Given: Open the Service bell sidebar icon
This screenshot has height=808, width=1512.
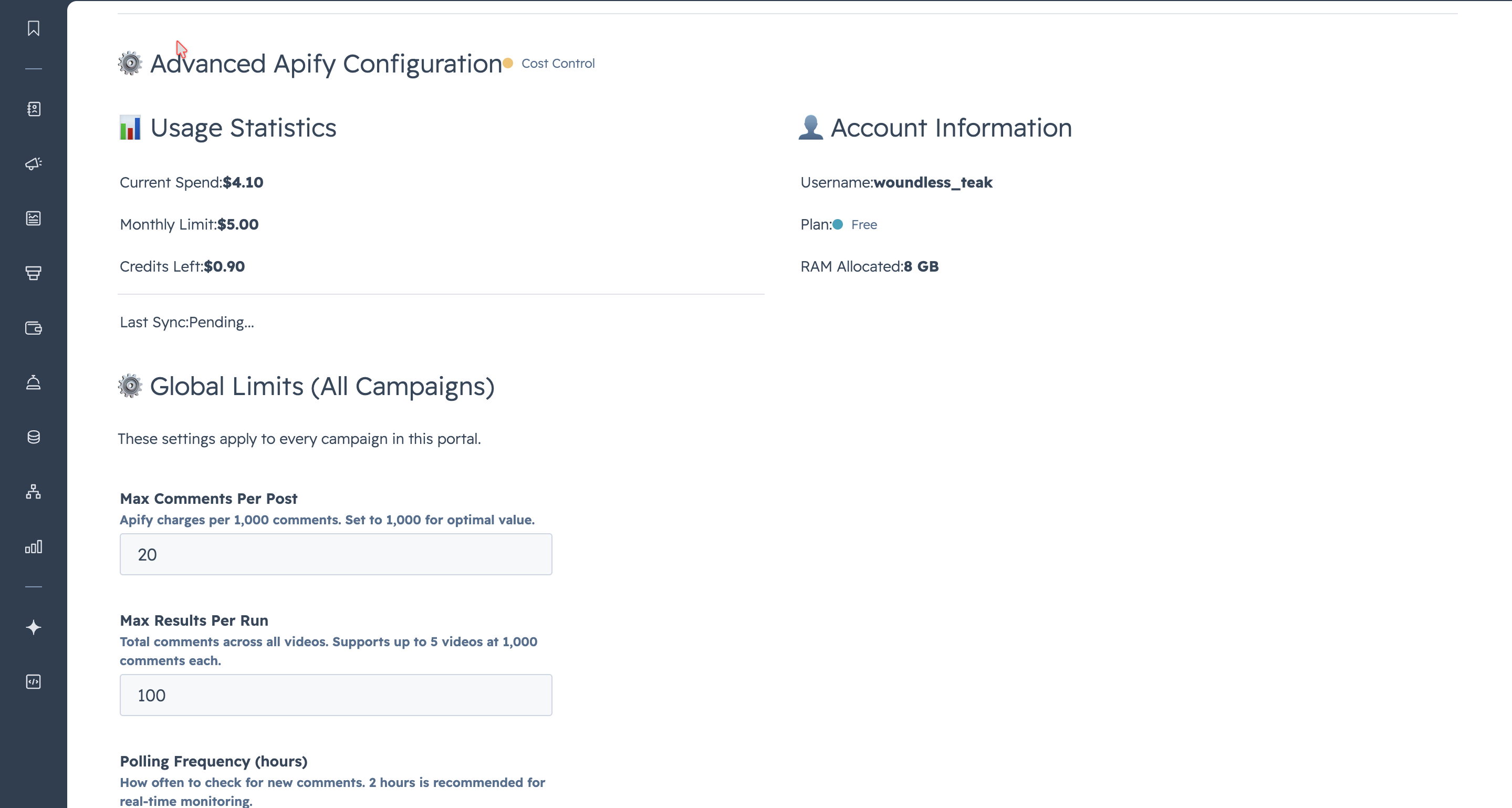Looking at the screenshot, I should (x=34, y=382).
